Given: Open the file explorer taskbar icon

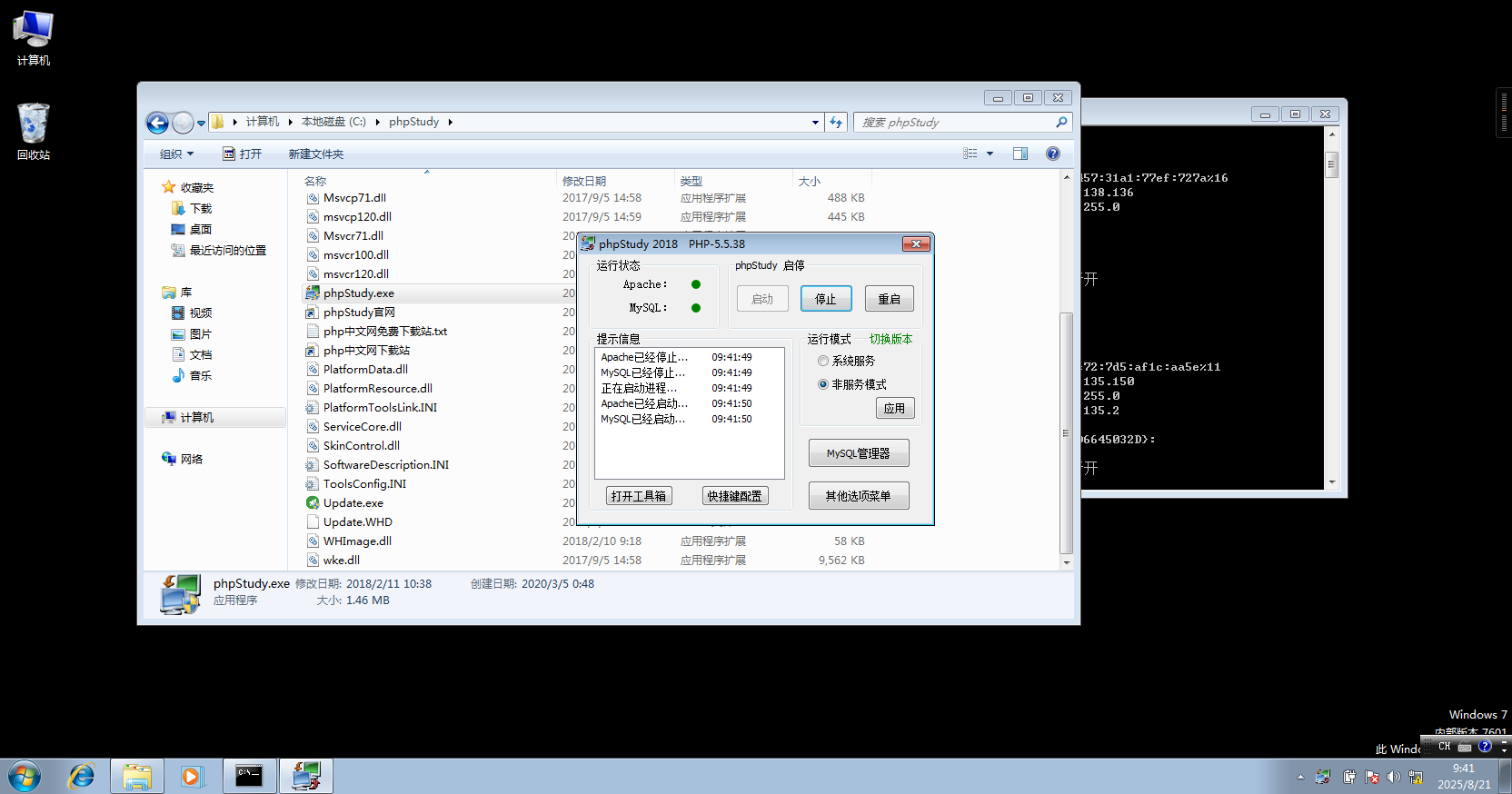Looking at the screenshot, I should [137, 777].
